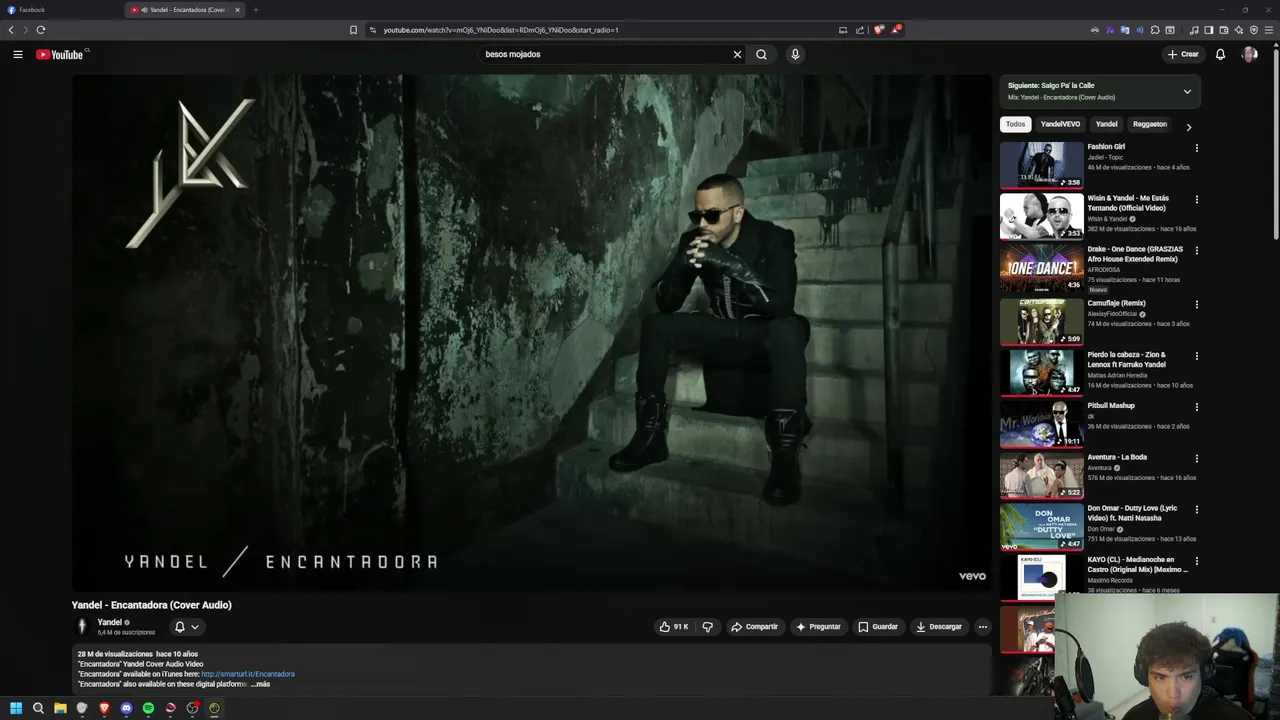Save the video with Guardar
Image resolution: width=1280 pixels, height=720 pixels.
point(878,627)
